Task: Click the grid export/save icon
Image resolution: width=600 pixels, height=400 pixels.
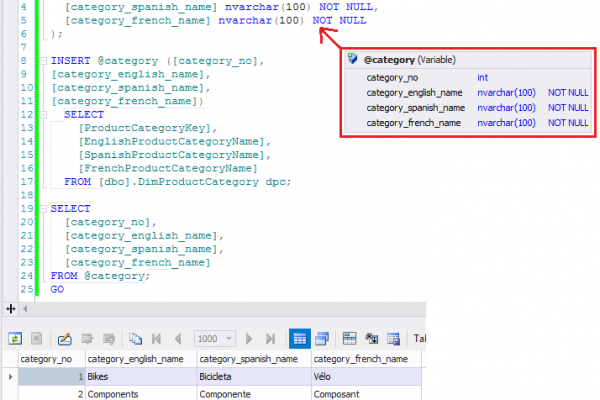Action: click(x=393, y=339)
